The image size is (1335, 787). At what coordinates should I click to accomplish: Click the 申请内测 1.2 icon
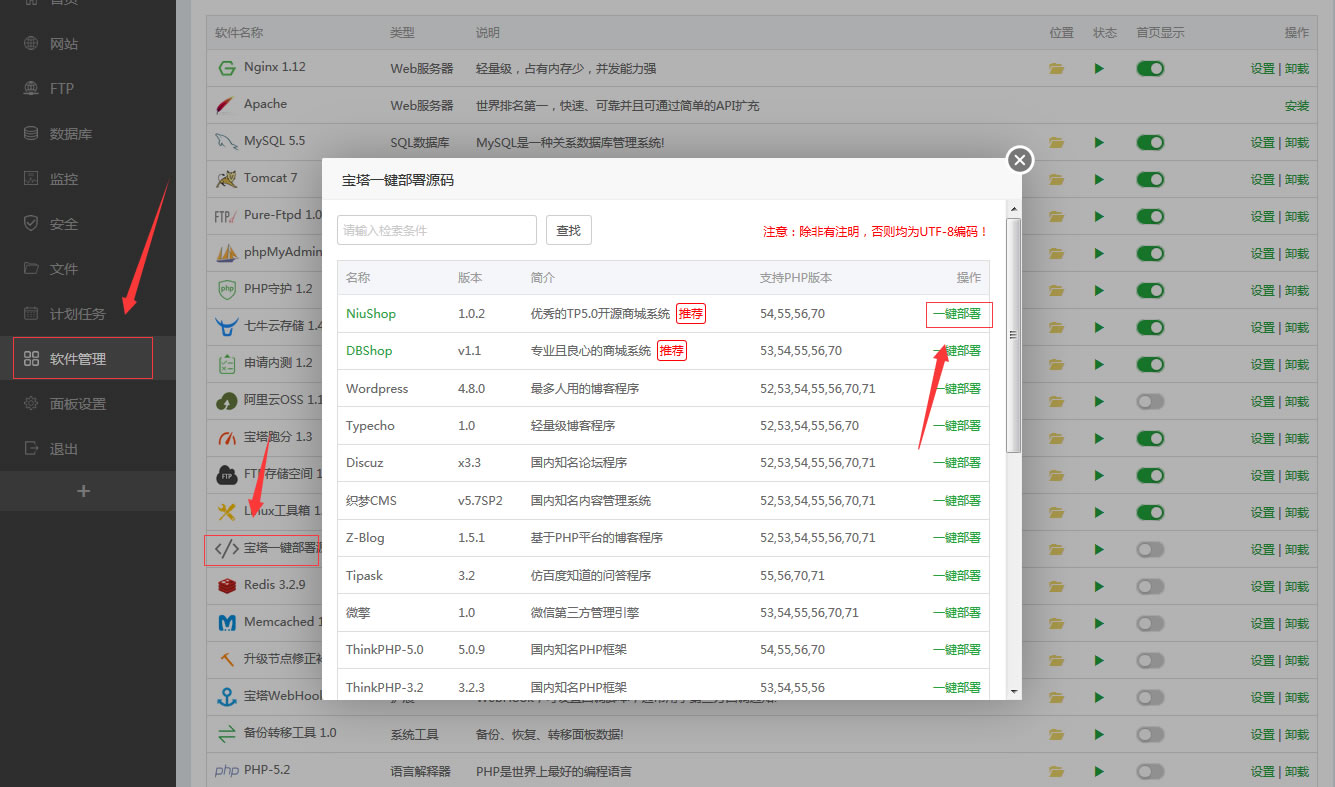(x=226, y=364)
